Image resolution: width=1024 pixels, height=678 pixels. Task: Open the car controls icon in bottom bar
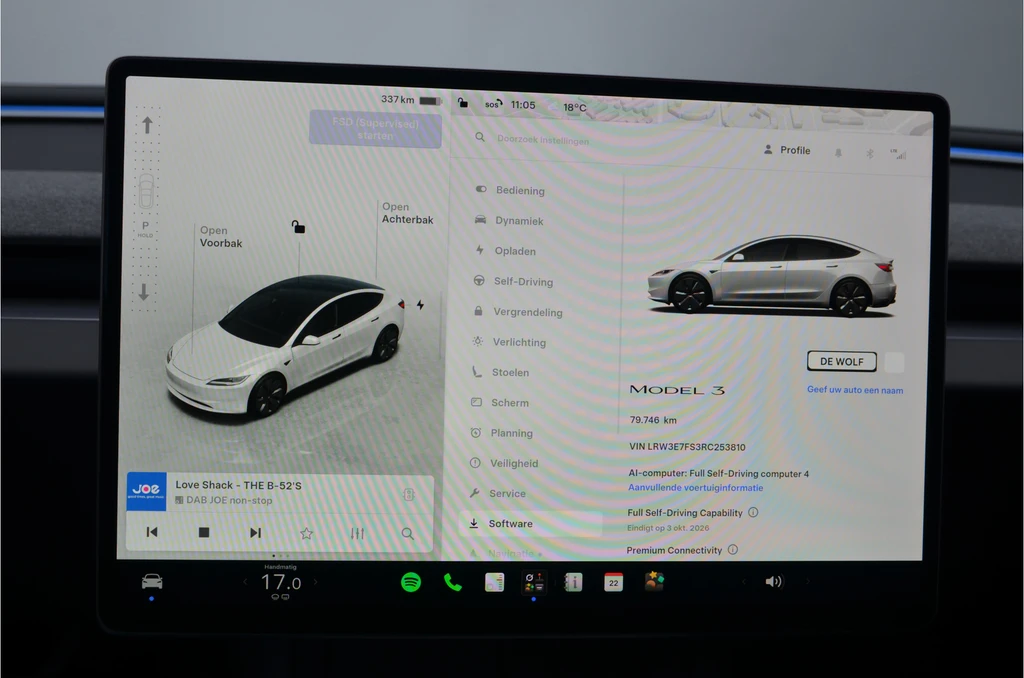[x=152, y=581]
